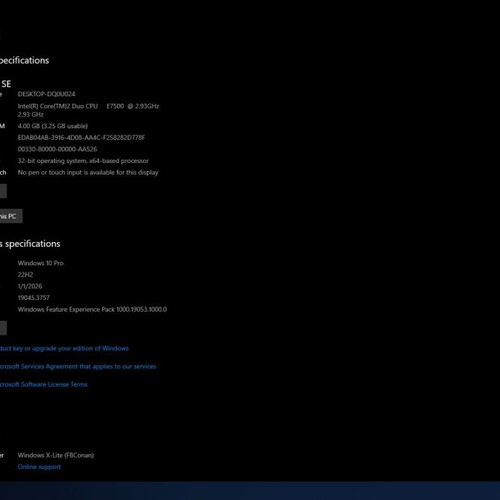Select the version value 22H2
Image resolution: width=500 pixels, height=500 pixels.
pyautogui.click(x=25, y=275)
